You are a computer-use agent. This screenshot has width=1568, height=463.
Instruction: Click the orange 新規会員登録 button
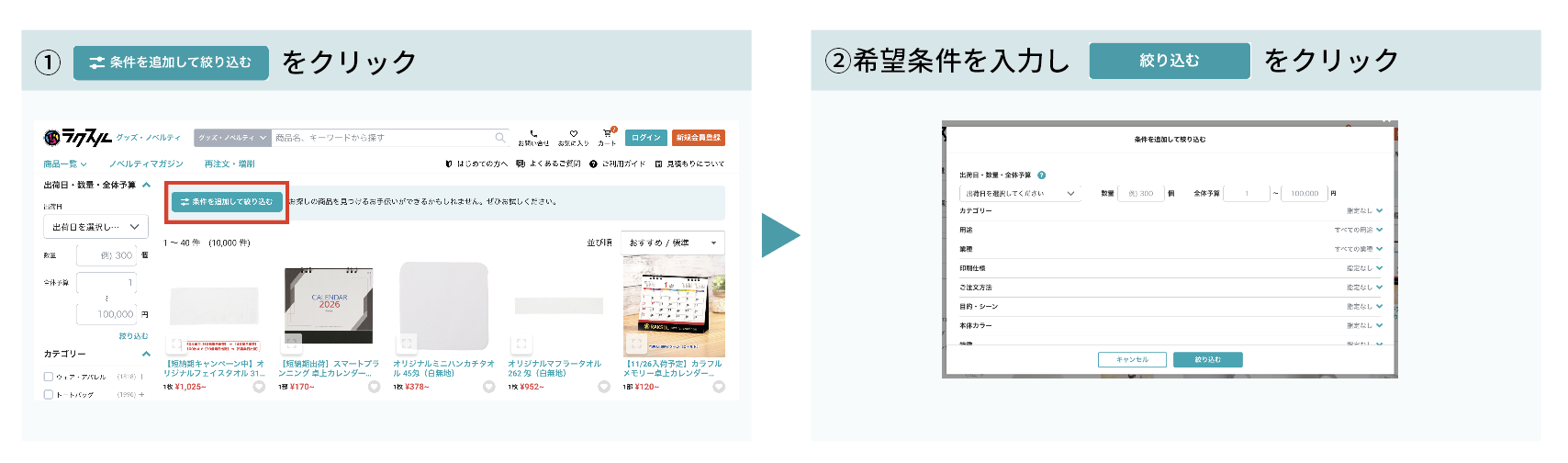click(x=699, y=138)
